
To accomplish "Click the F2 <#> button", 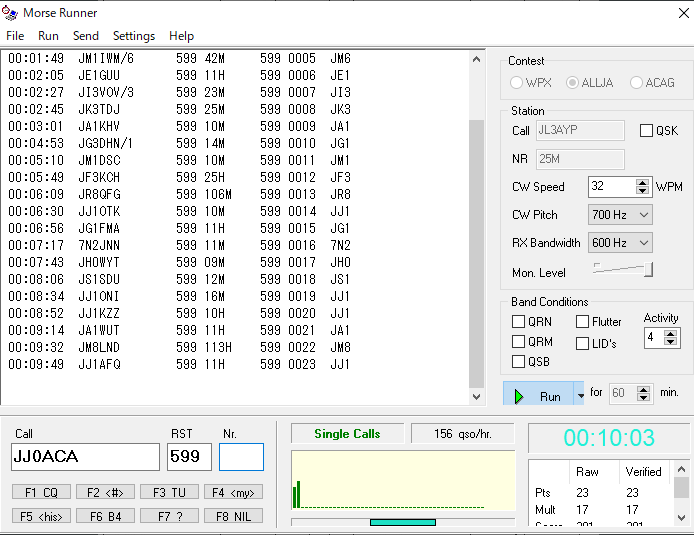I will [105, 492].
